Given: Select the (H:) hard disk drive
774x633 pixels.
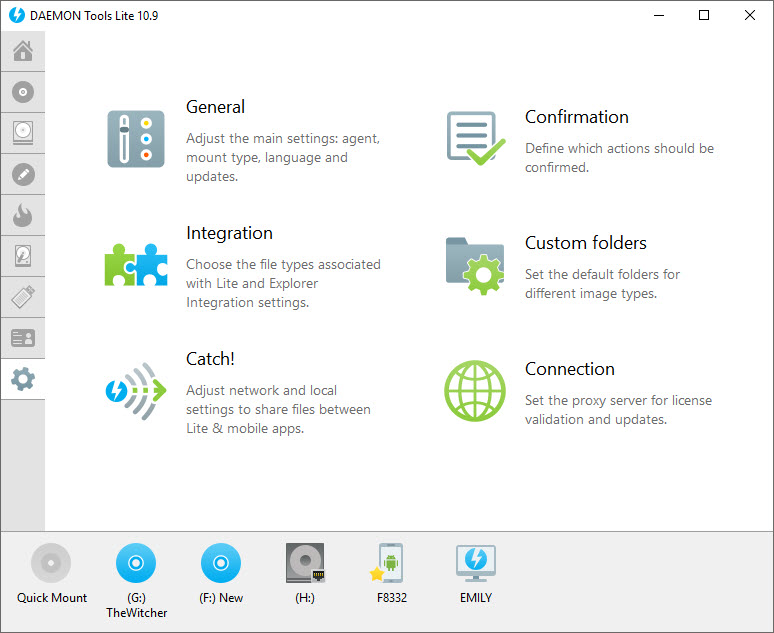Looking at the screenshot, I should pyautogui.click(x=305, y=563).
